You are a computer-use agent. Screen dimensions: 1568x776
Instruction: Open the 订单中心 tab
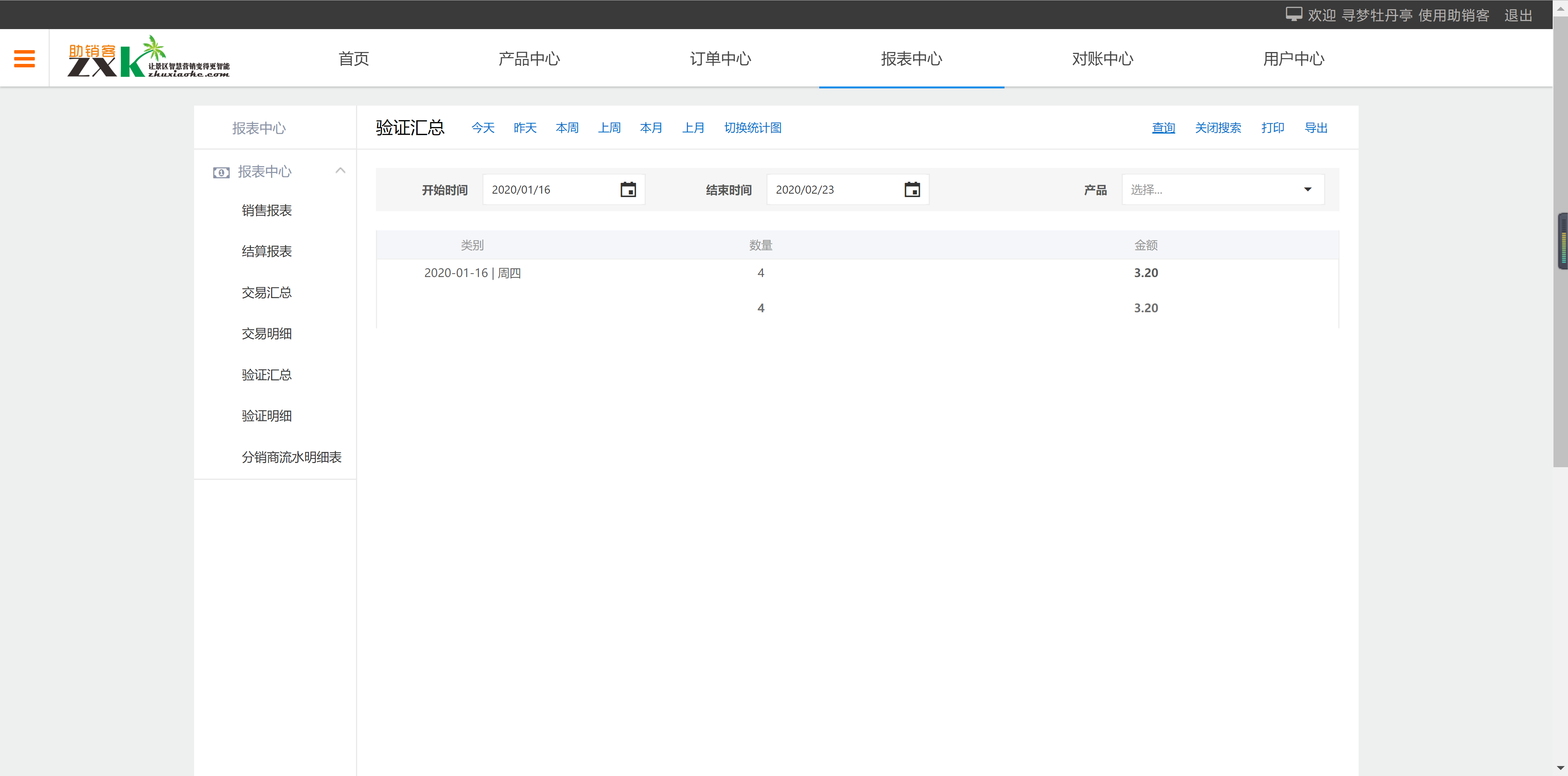721,59
